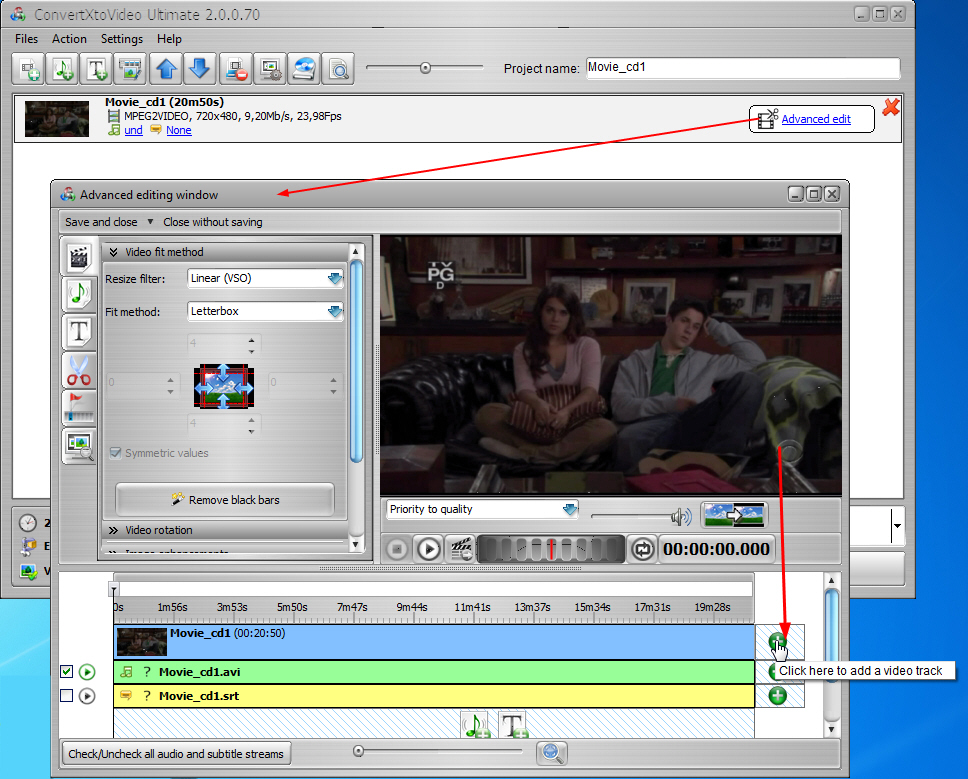
Task: Open the cut scissors tab
Action: 78,370
